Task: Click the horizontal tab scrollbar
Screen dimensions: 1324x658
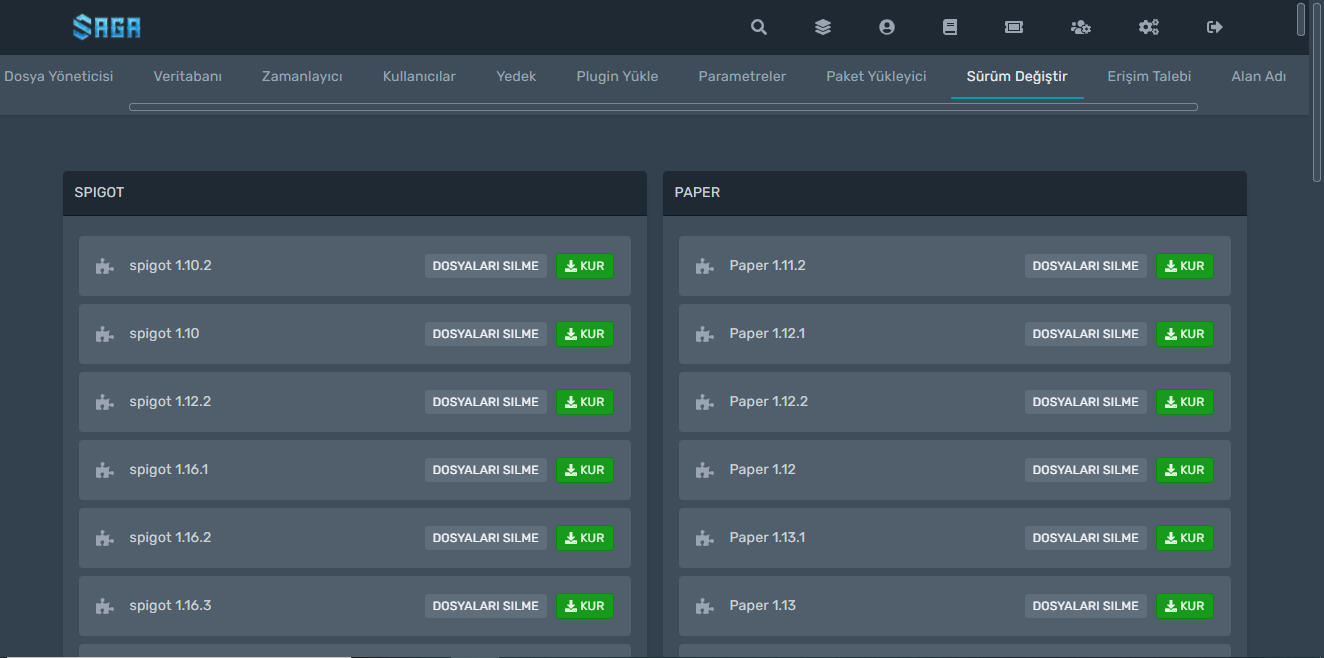Action: pyautogui.click(x=663, y=107)
